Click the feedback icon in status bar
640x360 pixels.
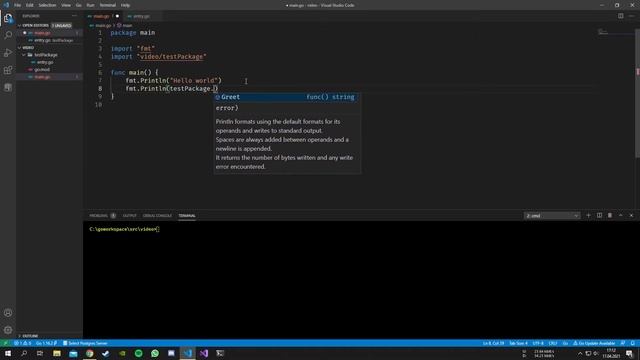[623, 343]
